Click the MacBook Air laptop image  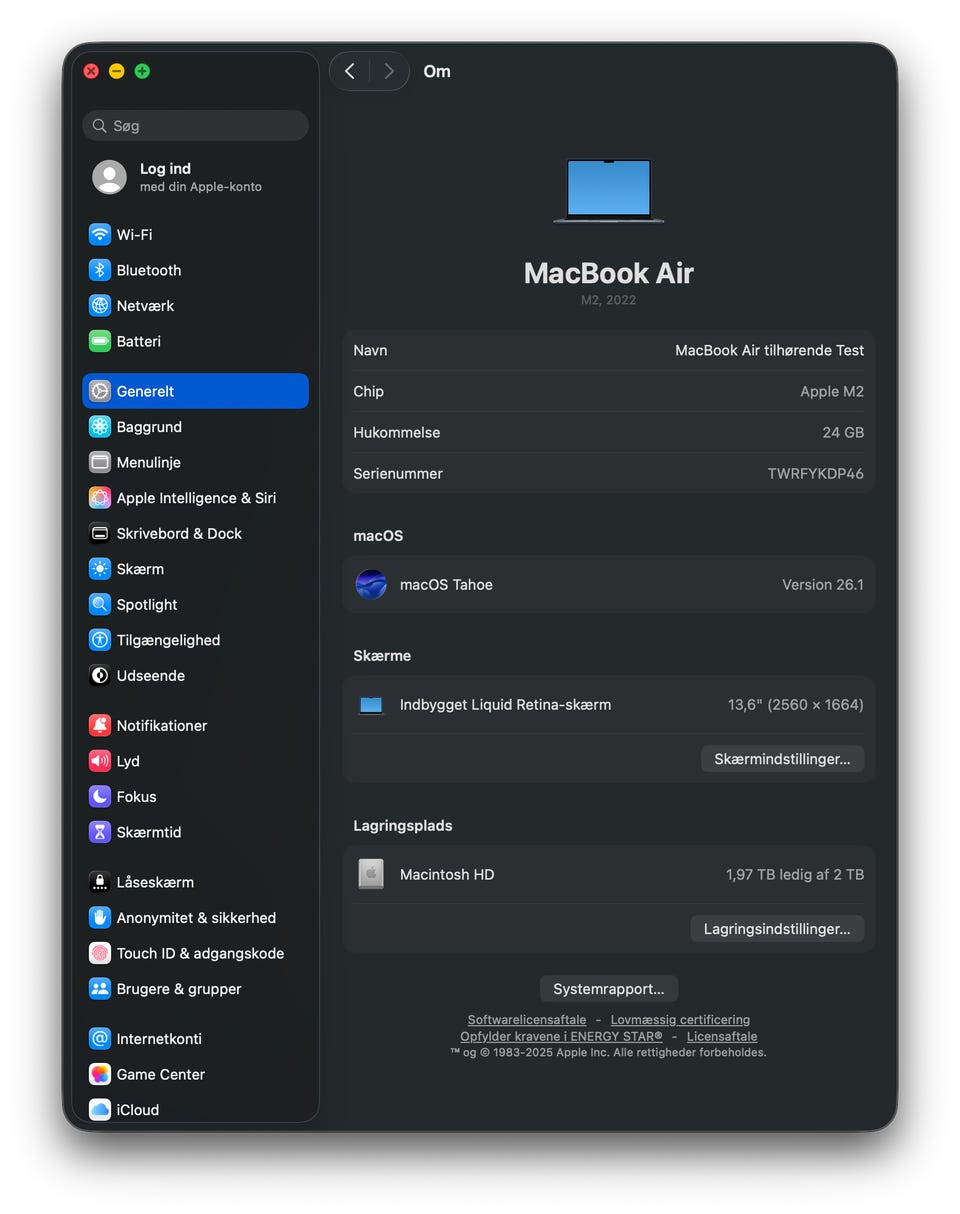[608, 190]
